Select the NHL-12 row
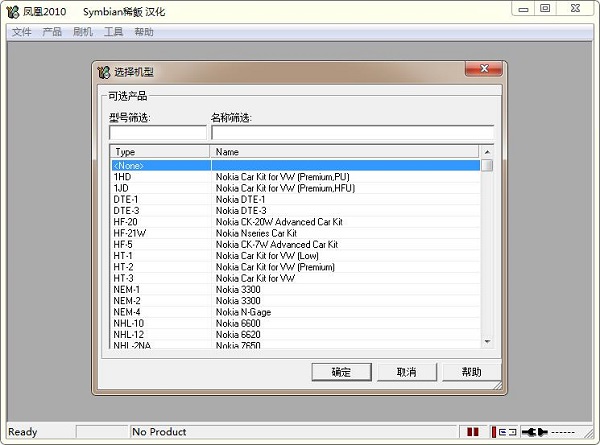The image size is (600, 445). pyautogui.click(x=295, y=334)
